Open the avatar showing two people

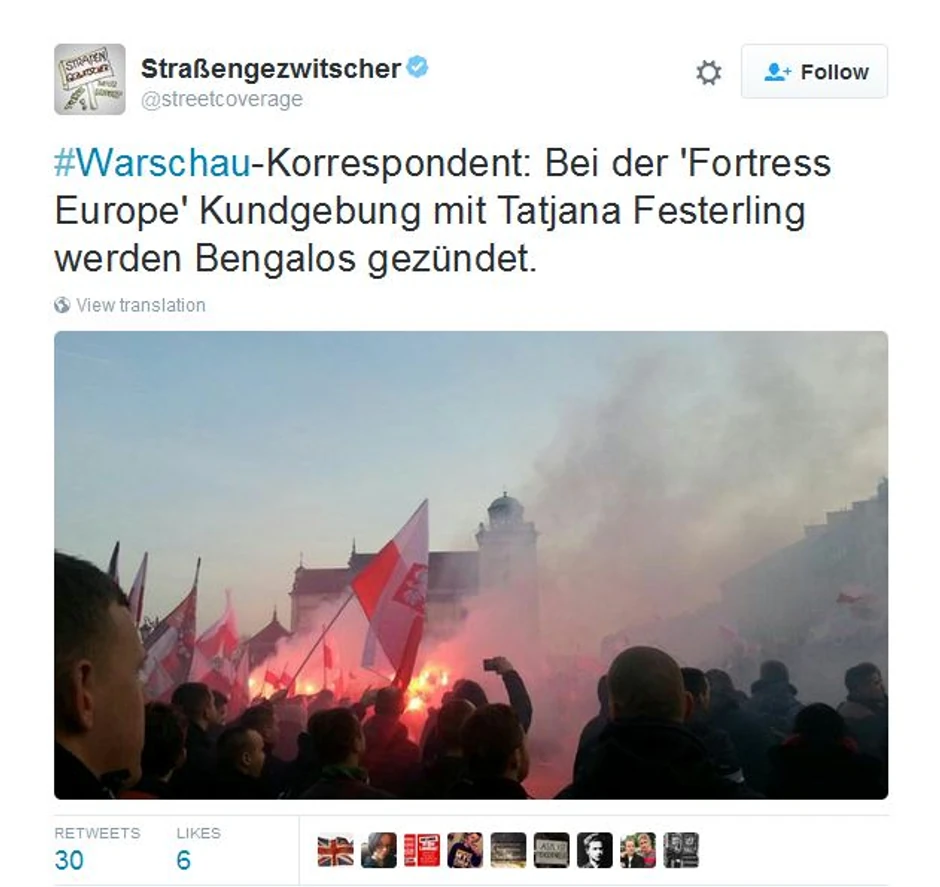pos(638,850)
